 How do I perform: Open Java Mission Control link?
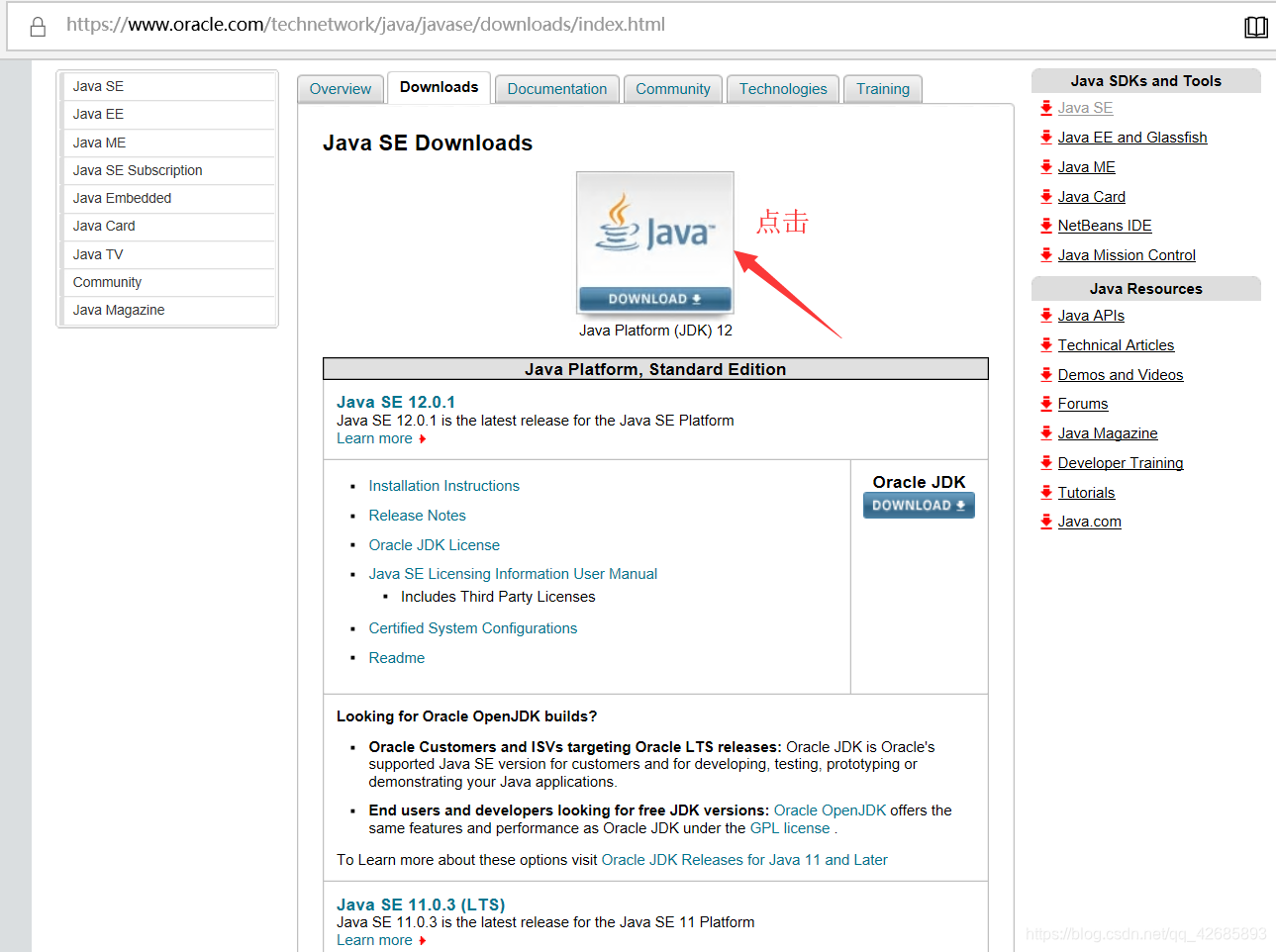click(1127, 255)
